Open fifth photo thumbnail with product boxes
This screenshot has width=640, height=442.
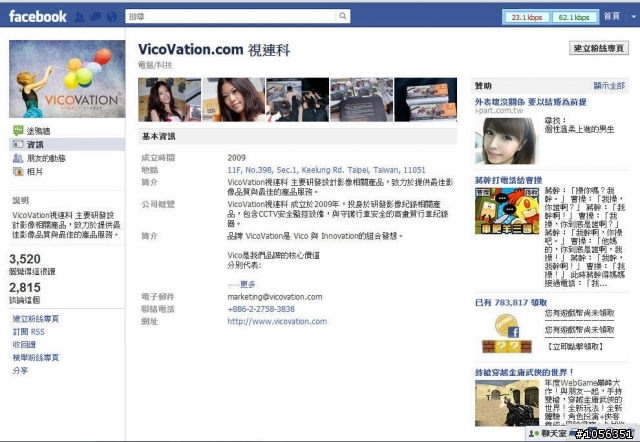pyautogui.click(x=425, y=100)
